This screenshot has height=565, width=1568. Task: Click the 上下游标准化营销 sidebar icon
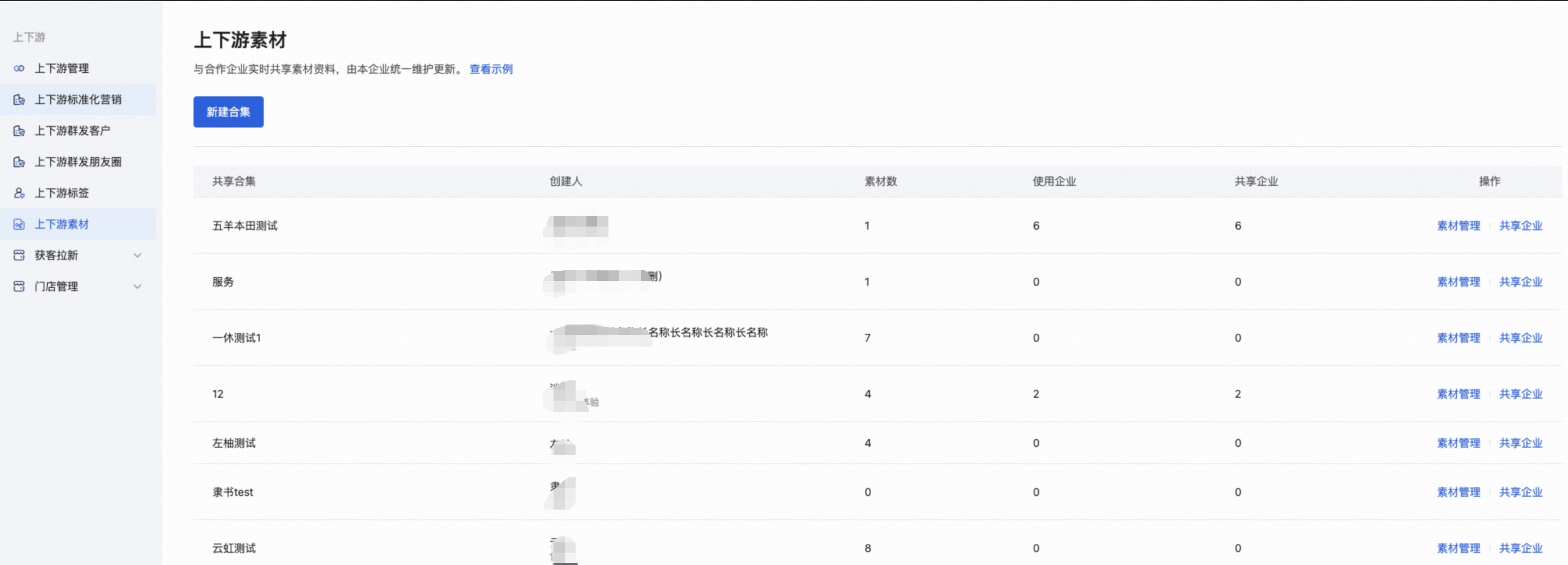pyautogui.click(x=19, y=100)
